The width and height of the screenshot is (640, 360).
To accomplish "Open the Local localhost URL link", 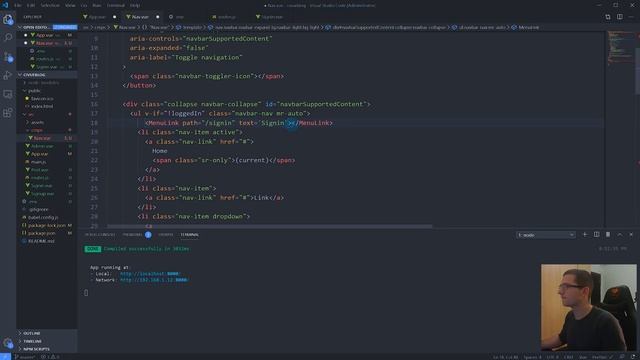I will 150,274.
